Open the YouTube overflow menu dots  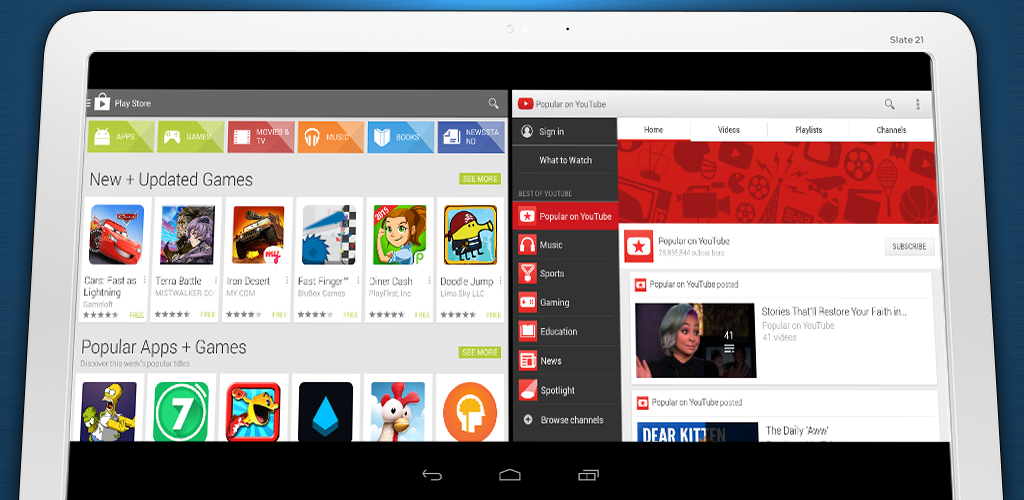918,104
